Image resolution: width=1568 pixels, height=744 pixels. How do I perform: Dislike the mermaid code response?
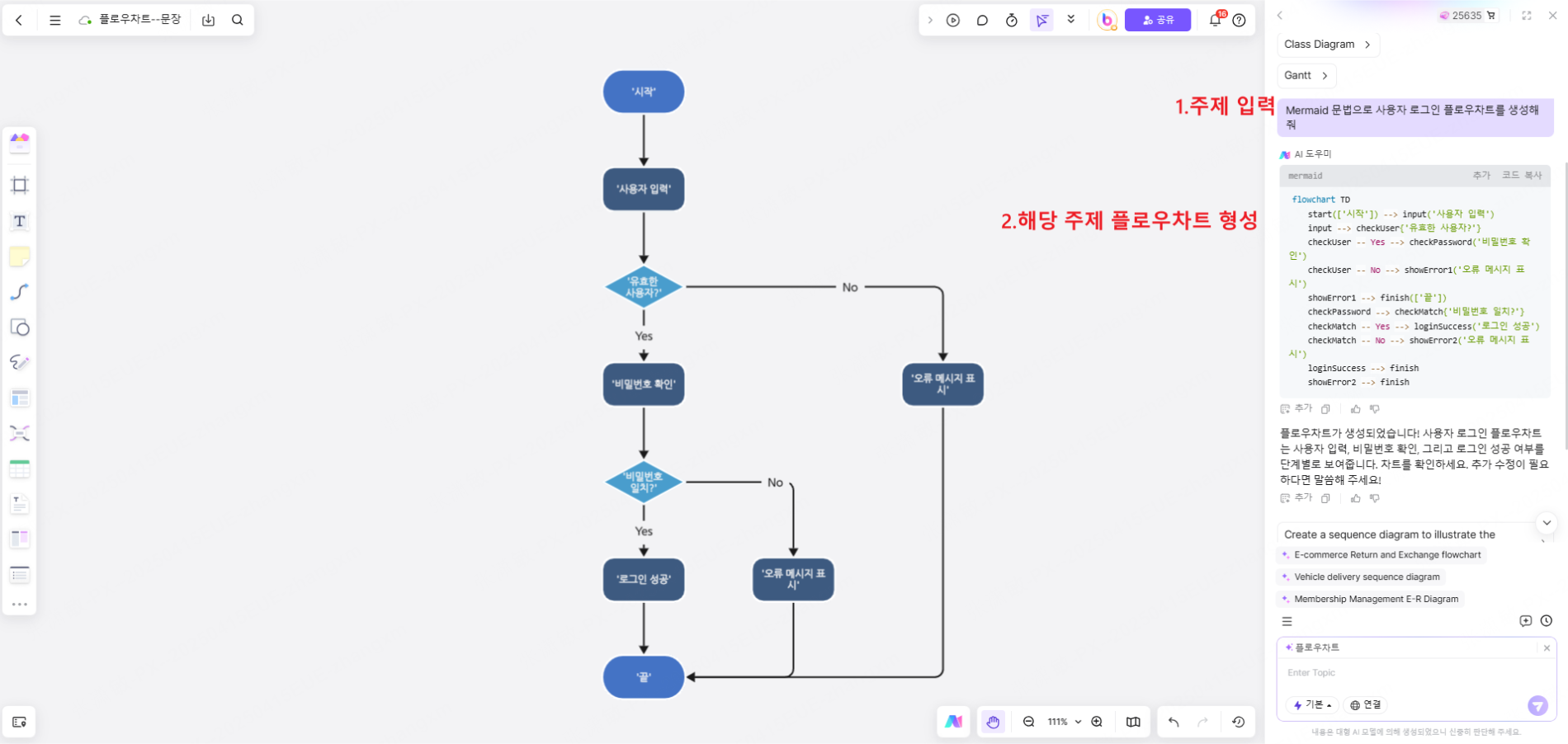pos(1375,409)
